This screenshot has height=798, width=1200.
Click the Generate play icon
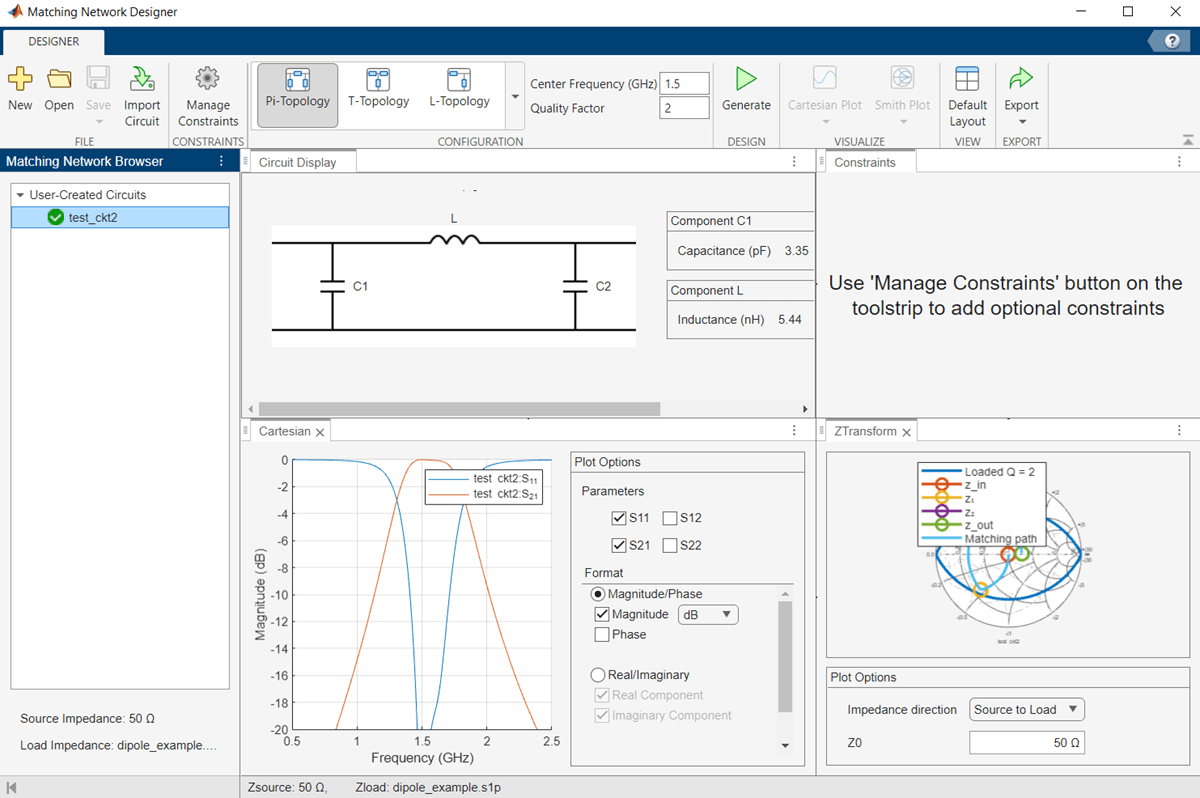(x=746, y=80)
